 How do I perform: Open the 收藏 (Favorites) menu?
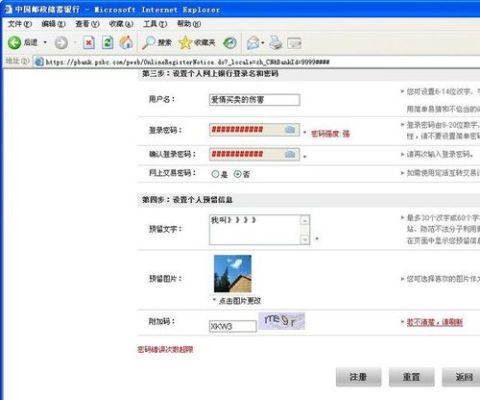pos(121,24)
